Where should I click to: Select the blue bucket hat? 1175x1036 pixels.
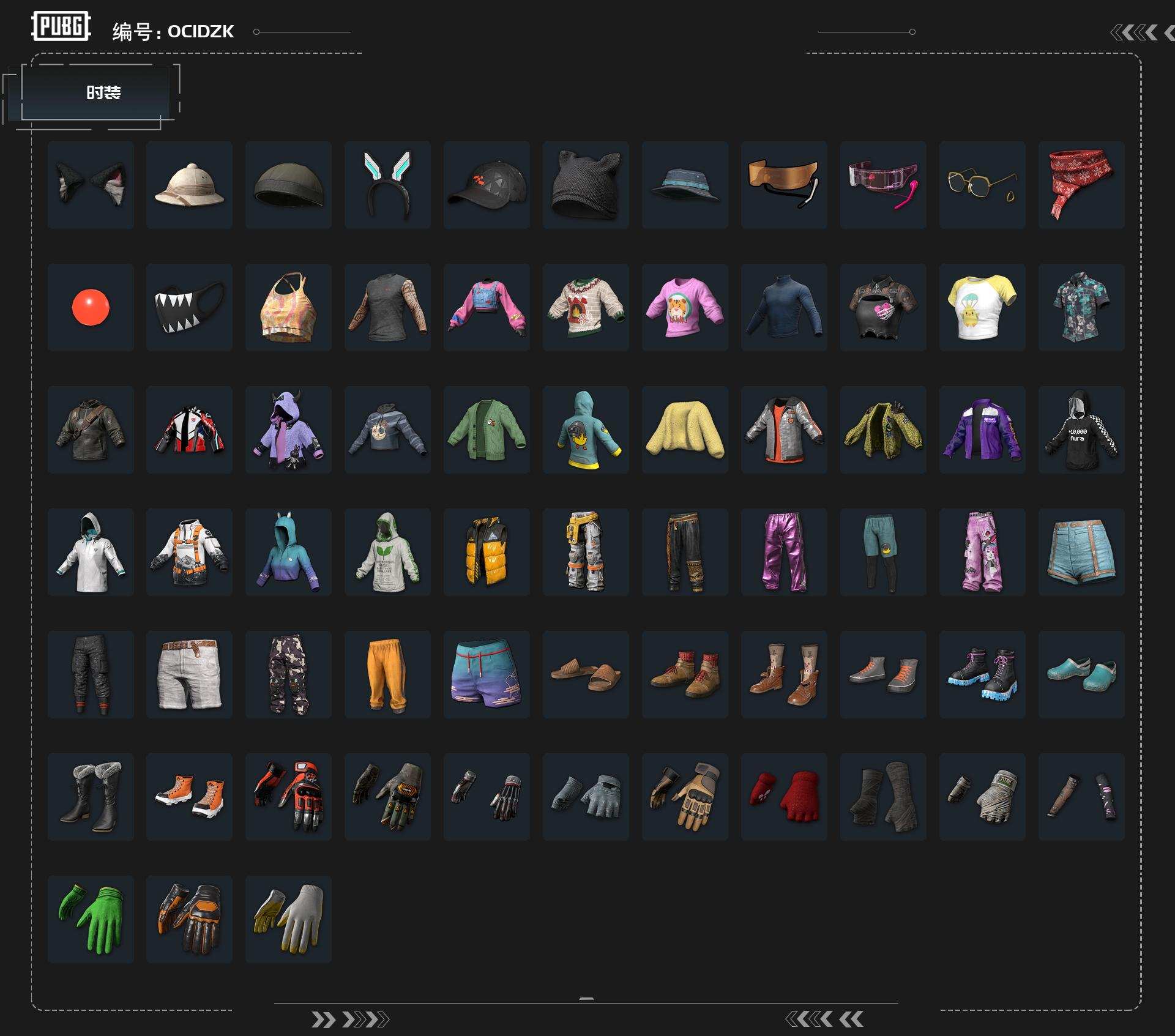pos(685,185)
